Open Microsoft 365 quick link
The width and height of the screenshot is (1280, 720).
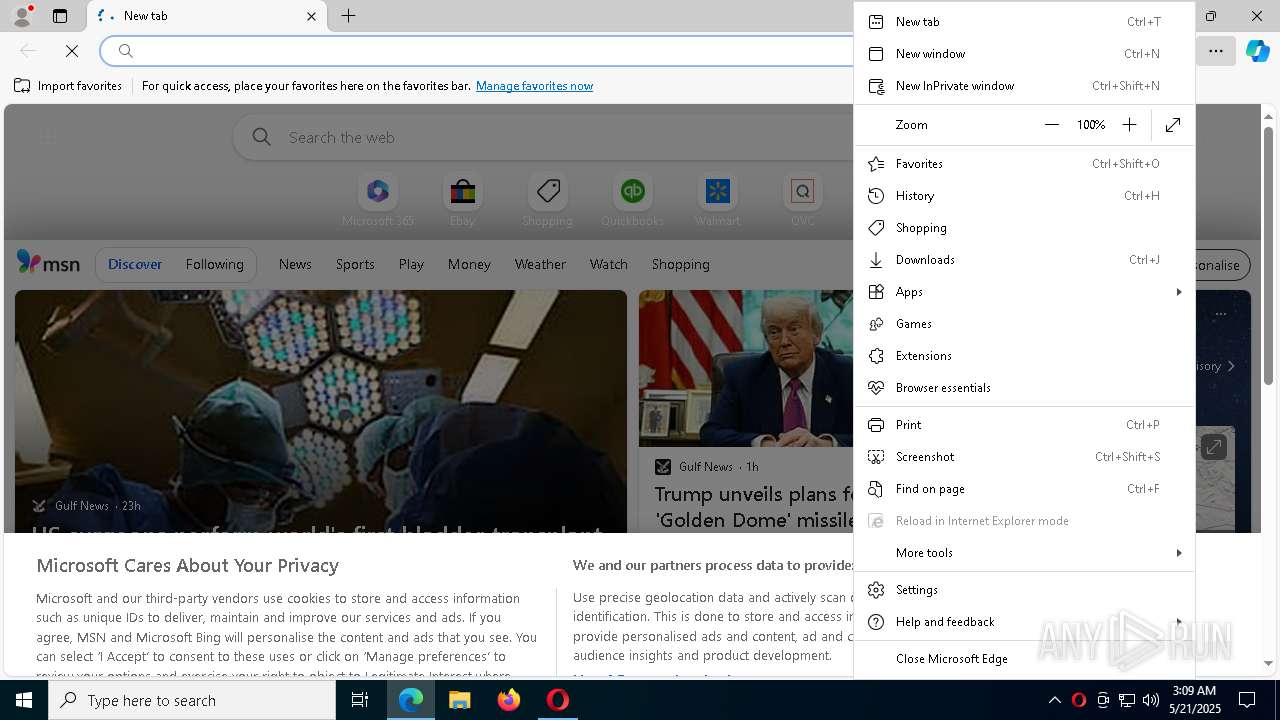(377, 200)
